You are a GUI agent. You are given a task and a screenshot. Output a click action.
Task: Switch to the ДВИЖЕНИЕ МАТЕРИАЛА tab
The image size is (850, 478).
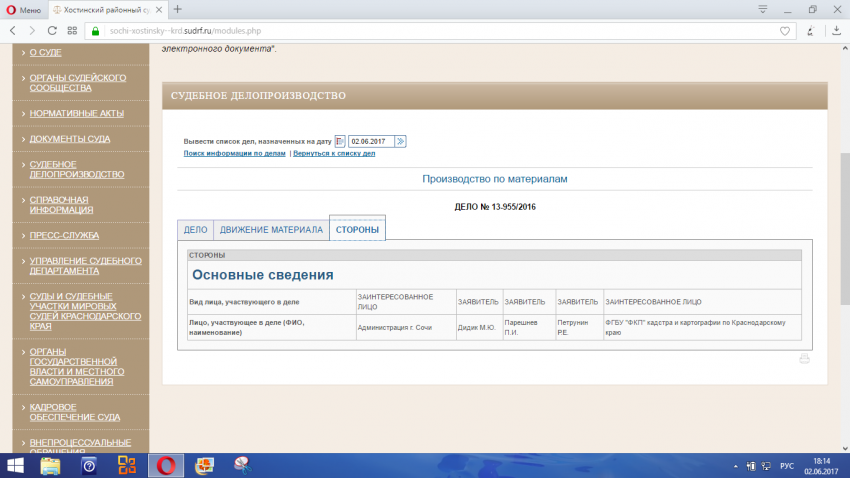coord(271,230)
